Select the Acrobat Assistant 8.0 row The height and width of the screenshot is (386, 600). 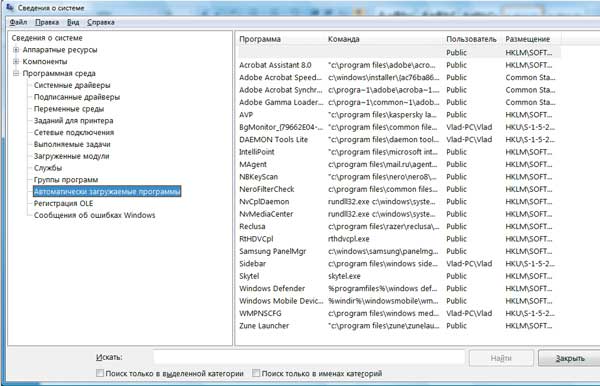[x=399, y=65]
